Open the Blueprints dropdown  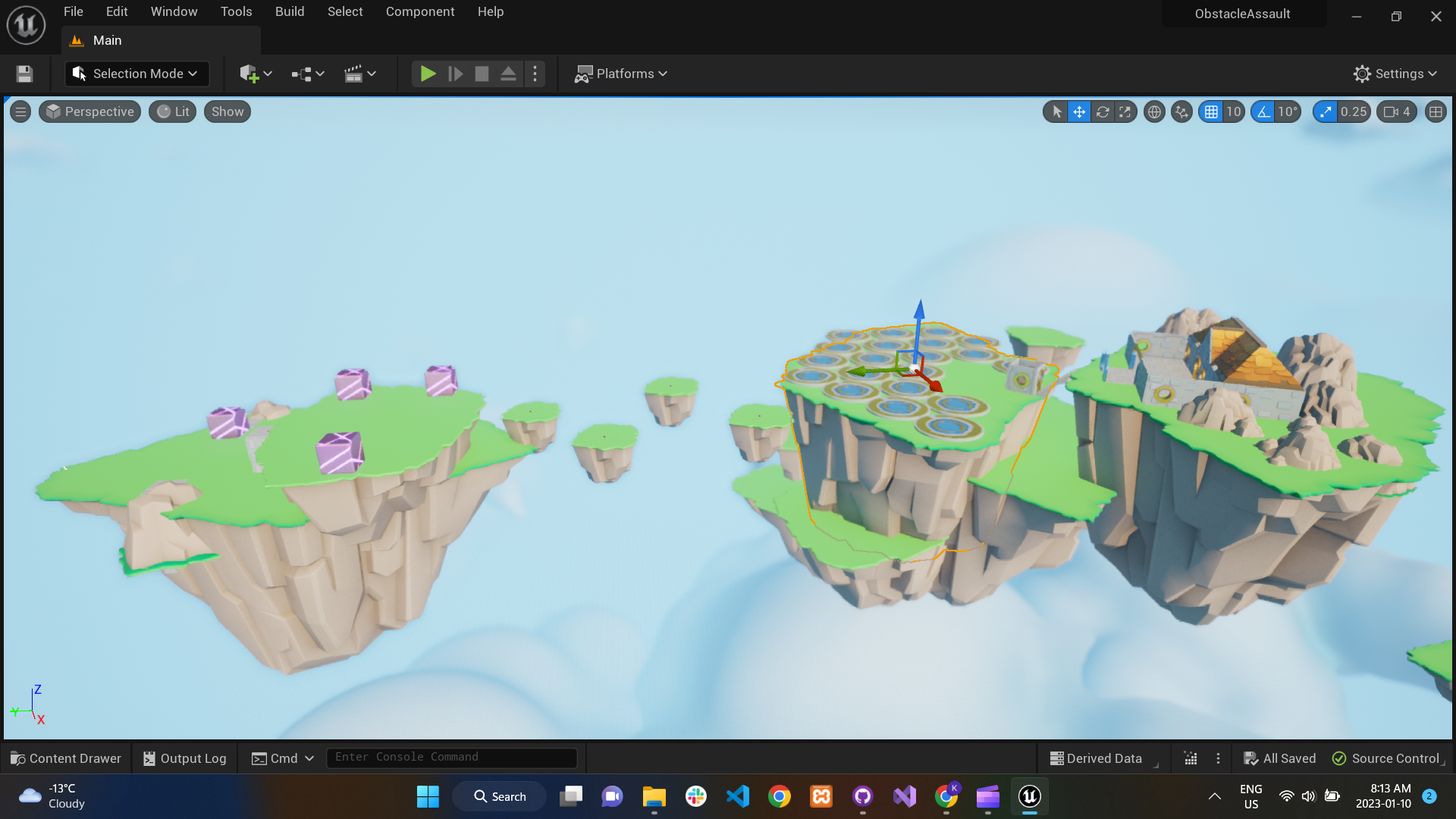pos(308,74)
